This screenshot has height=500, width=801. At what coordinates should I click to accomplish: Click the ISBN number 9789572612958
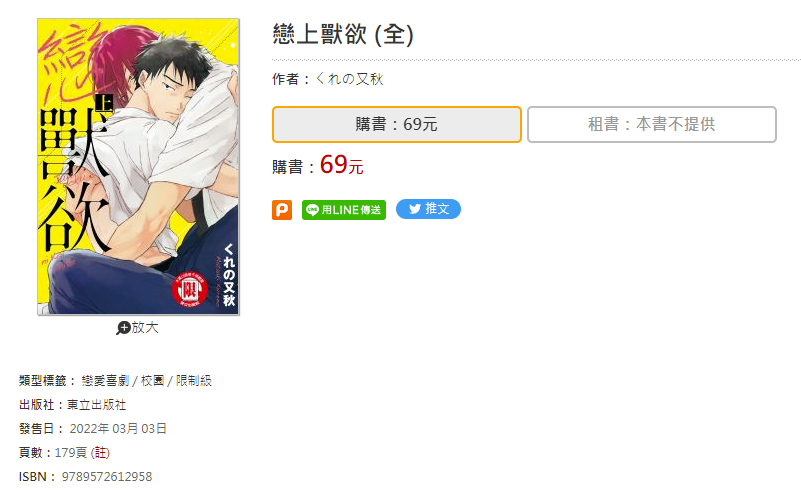point(107,477)
